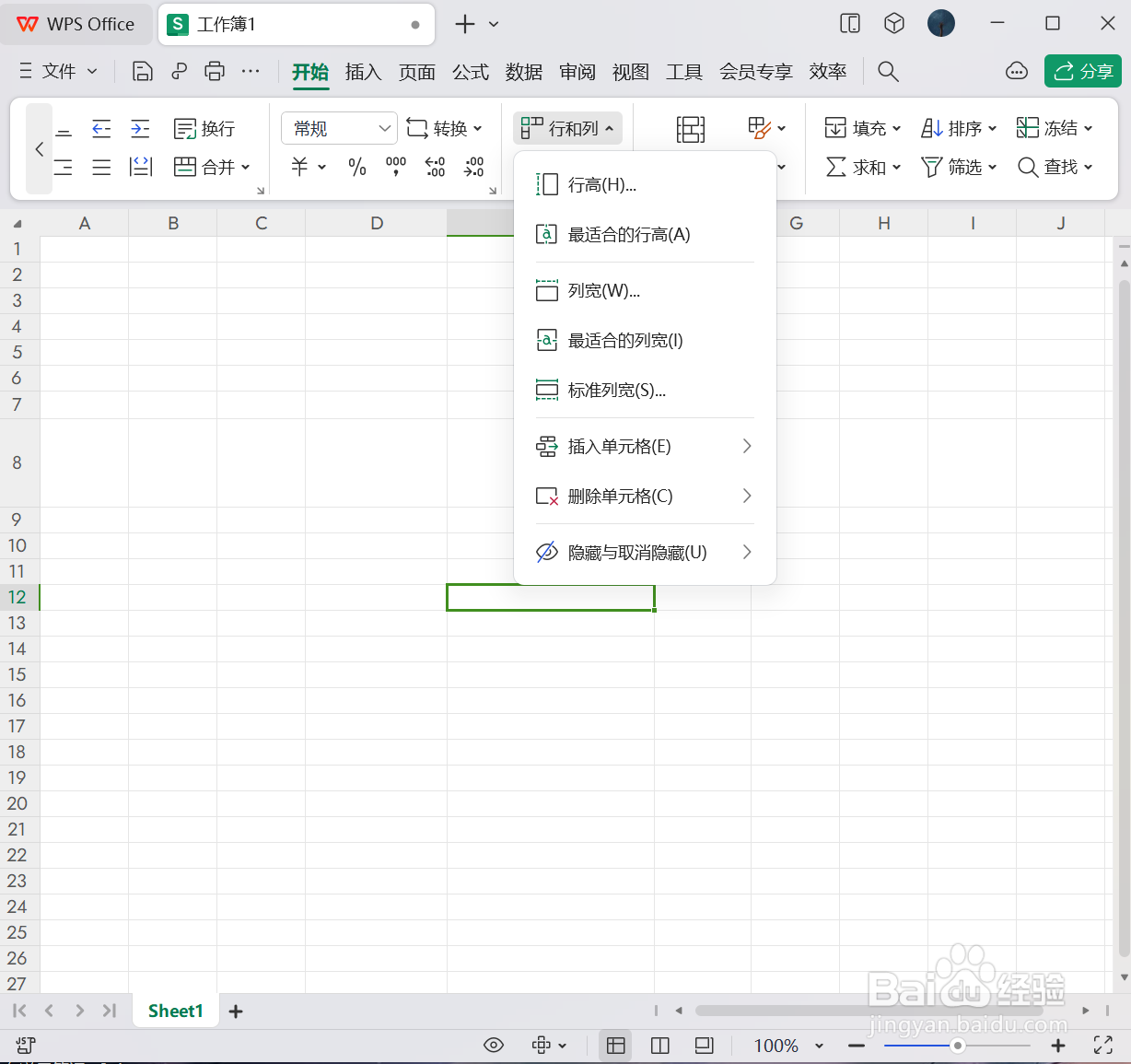Screen dimensions: 1131x1064
Task: Switch to normal view in status bar
Action: tap(616, 1045)
